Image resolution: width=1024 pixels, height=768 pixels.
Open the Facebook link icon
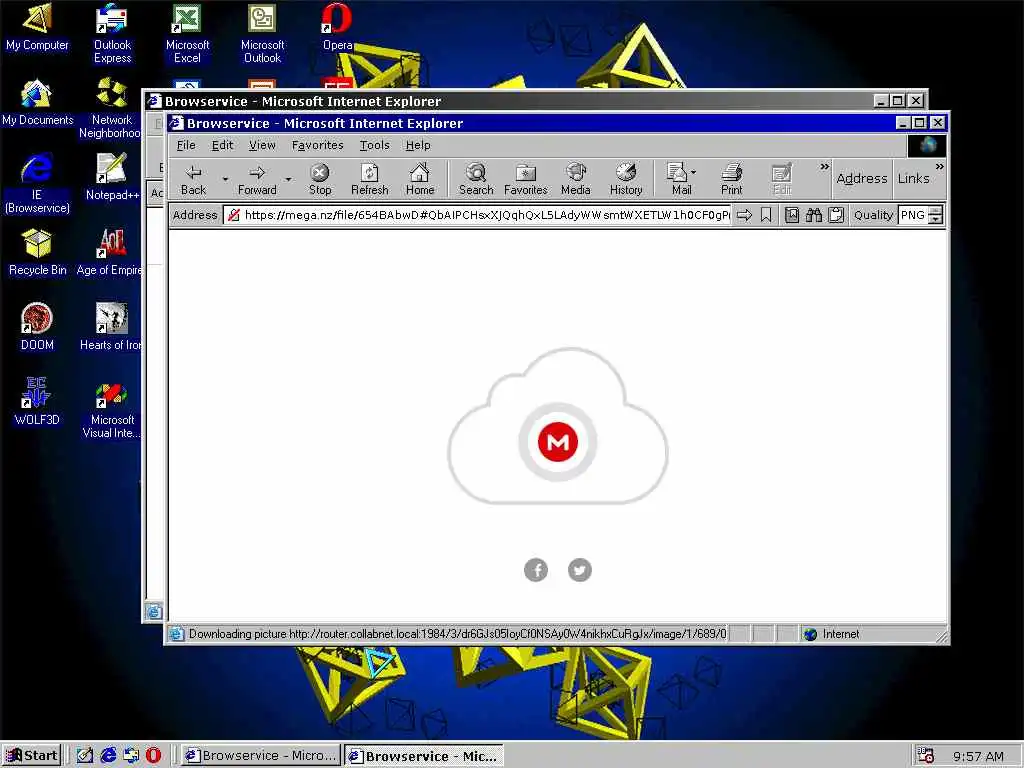point(536,570)
